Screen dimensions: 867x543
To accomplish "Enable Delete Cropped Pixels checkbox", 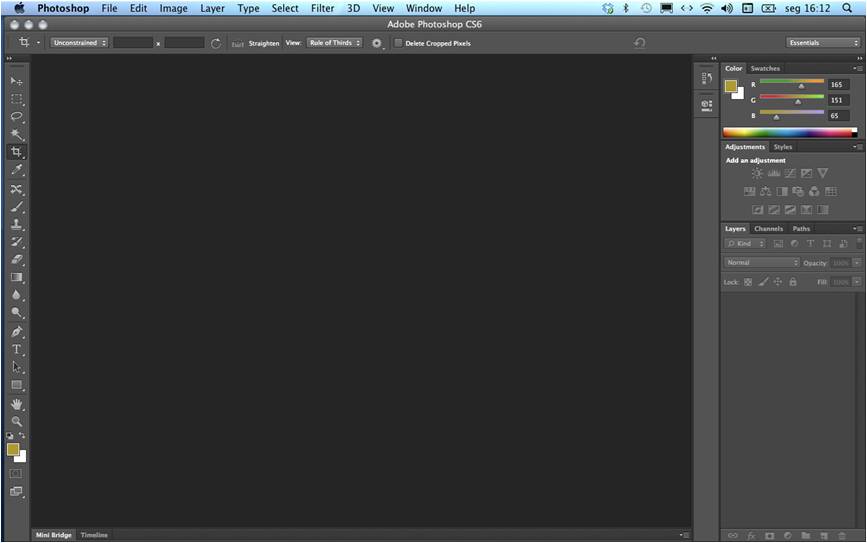I will pyautogui.click(x=398, y=43).
